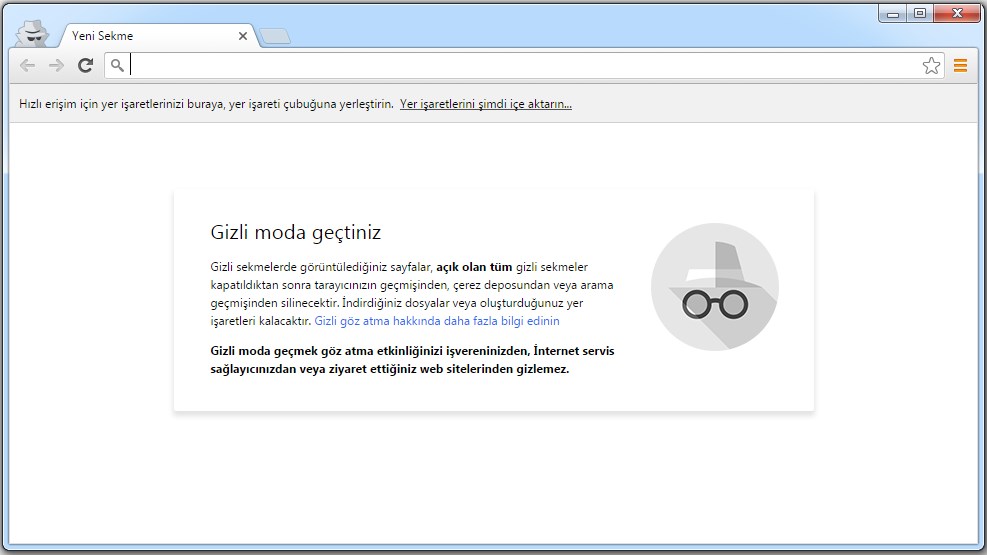Close the Yeni Sekme tab
Viewport: 987px width, 555px height.
pyautogui.click(x=243, y=36)
